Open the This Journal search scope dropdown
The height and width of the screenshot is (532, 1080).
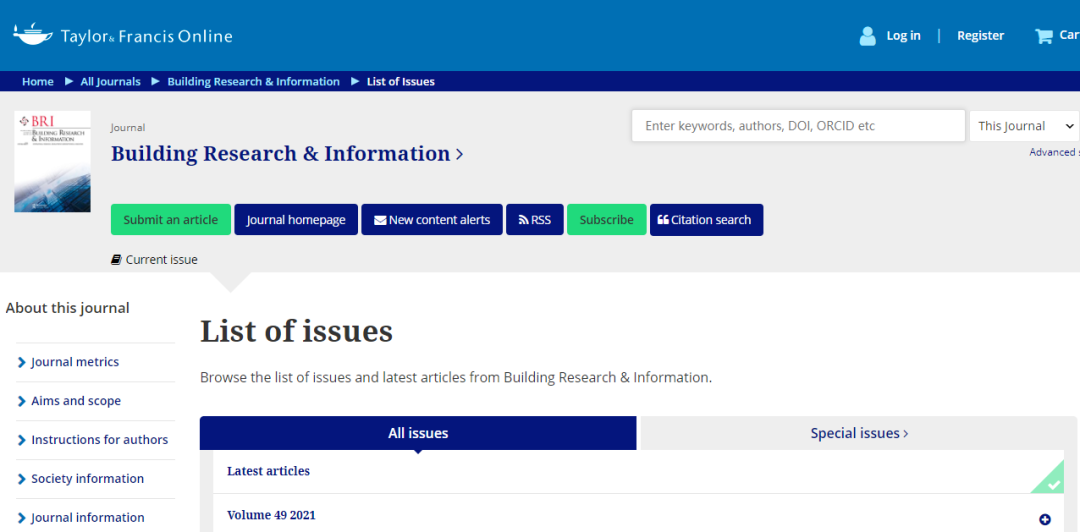(x=1025, y=126)
